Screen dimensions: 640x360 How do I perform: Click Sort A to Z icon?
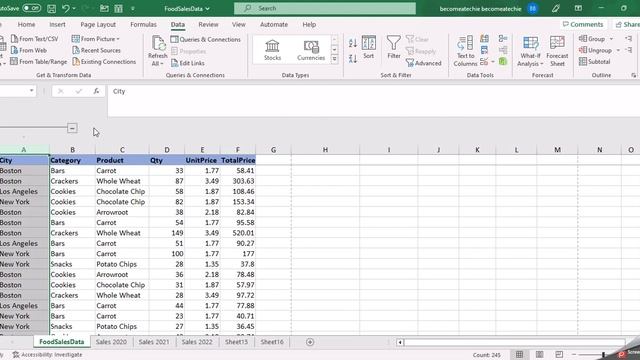(353, 43)
